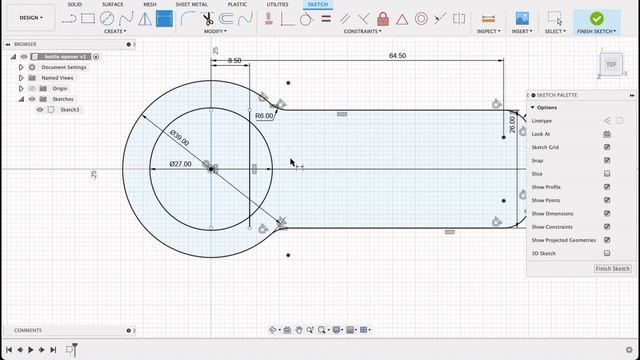Click the ViewCube TOP face
This screenshot has width=640, height=360.
[x=611, y=64]
